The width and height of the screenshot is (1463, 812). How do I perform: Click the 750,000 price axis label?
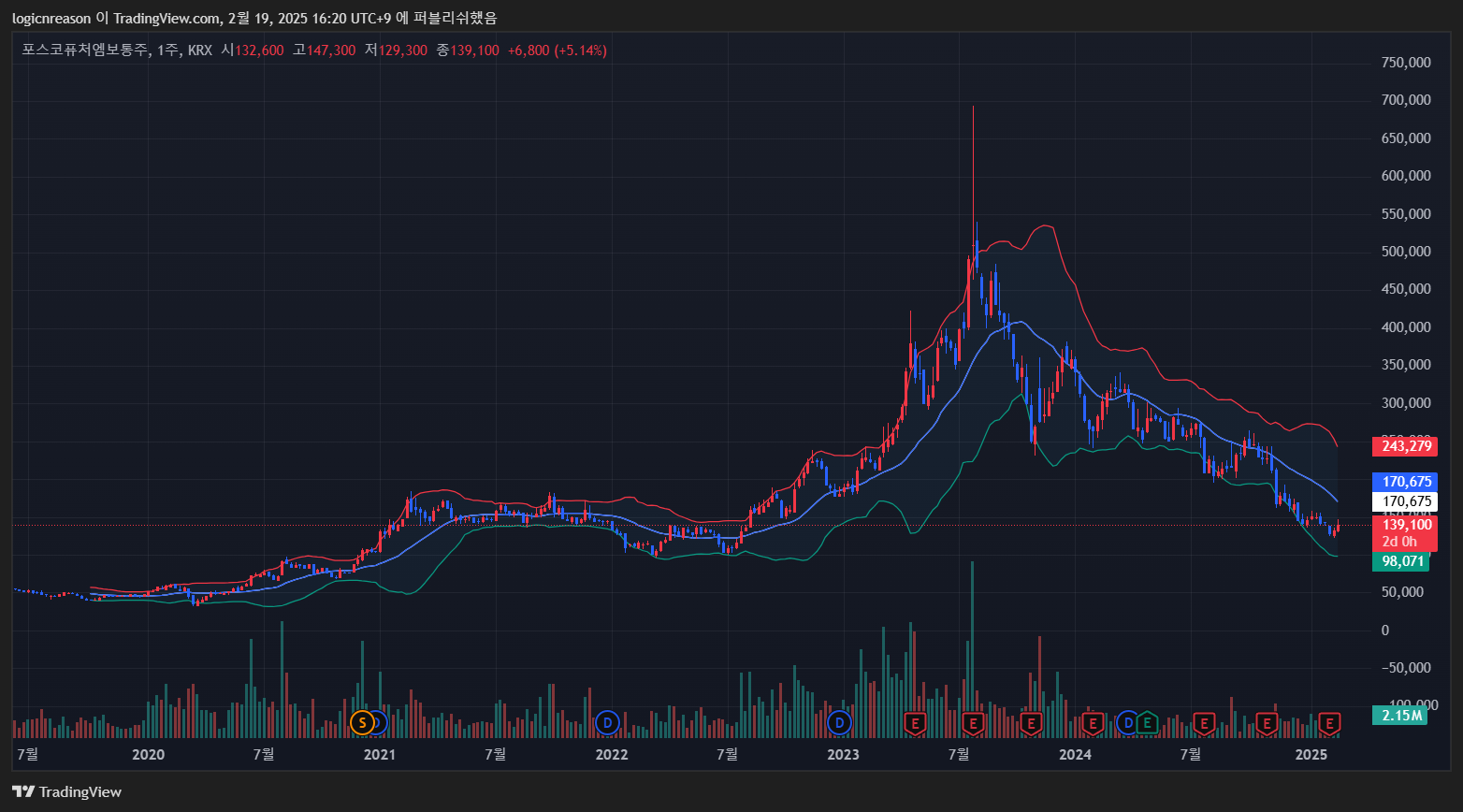pyautogui.click(x=1406, y=62)
